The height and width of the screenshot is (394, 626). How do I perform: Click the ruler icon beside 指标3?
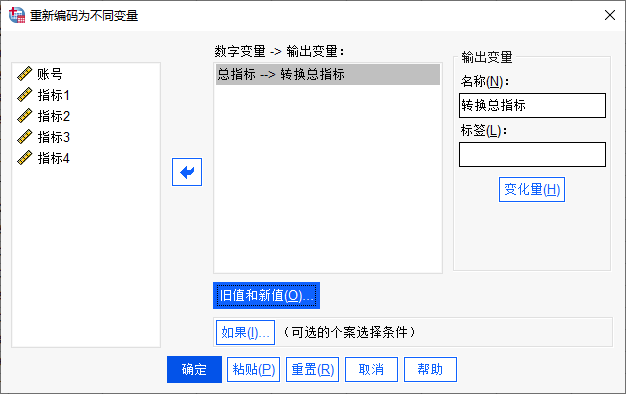point(25,137)
